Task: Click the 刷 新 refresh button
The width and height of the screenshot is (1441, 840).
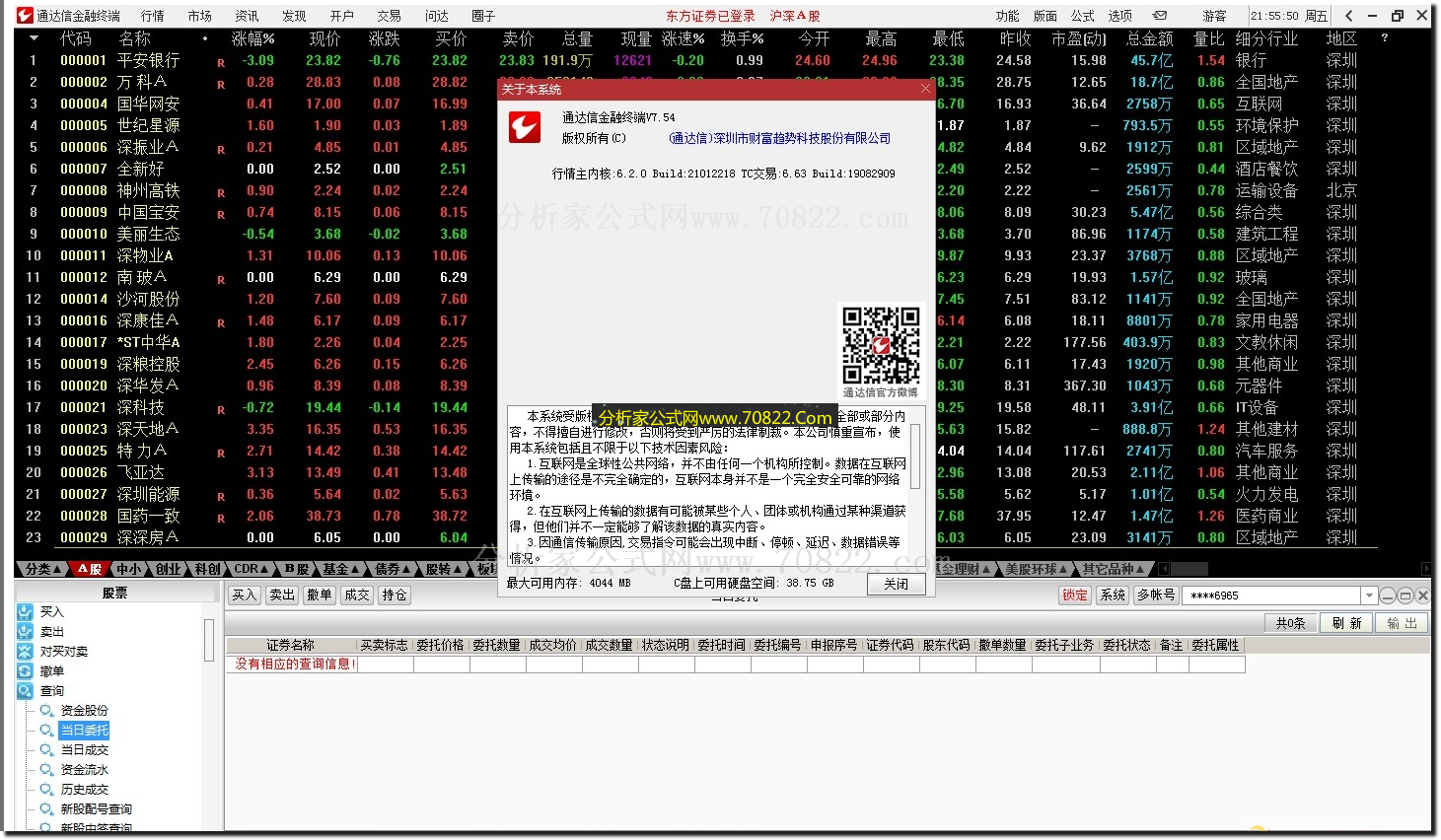Action: [x=1346, y=623]
